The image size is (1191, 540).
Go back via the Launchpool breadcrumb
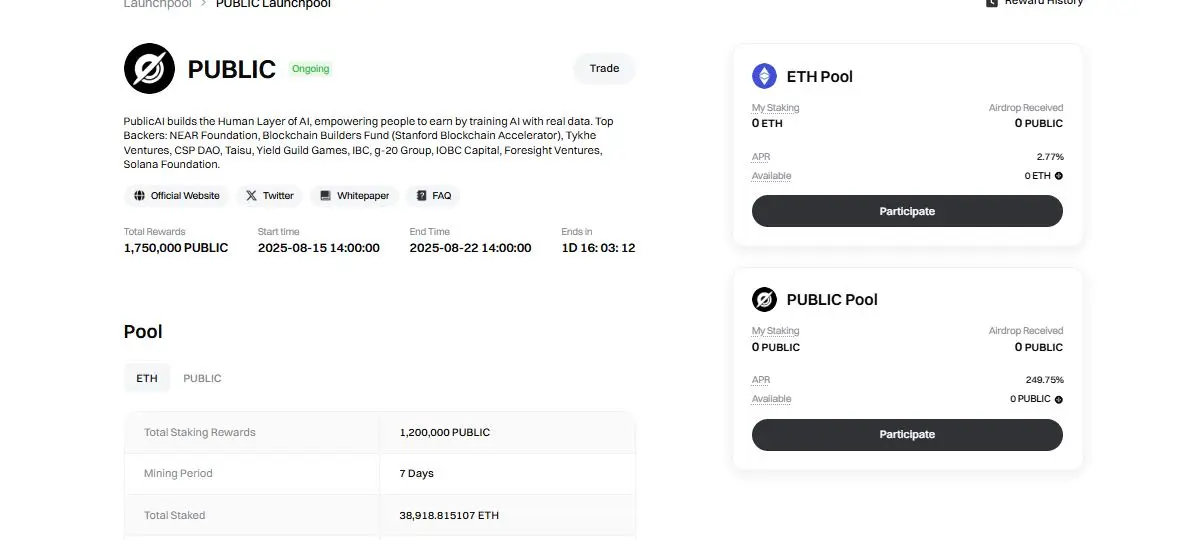coord(158,3)
